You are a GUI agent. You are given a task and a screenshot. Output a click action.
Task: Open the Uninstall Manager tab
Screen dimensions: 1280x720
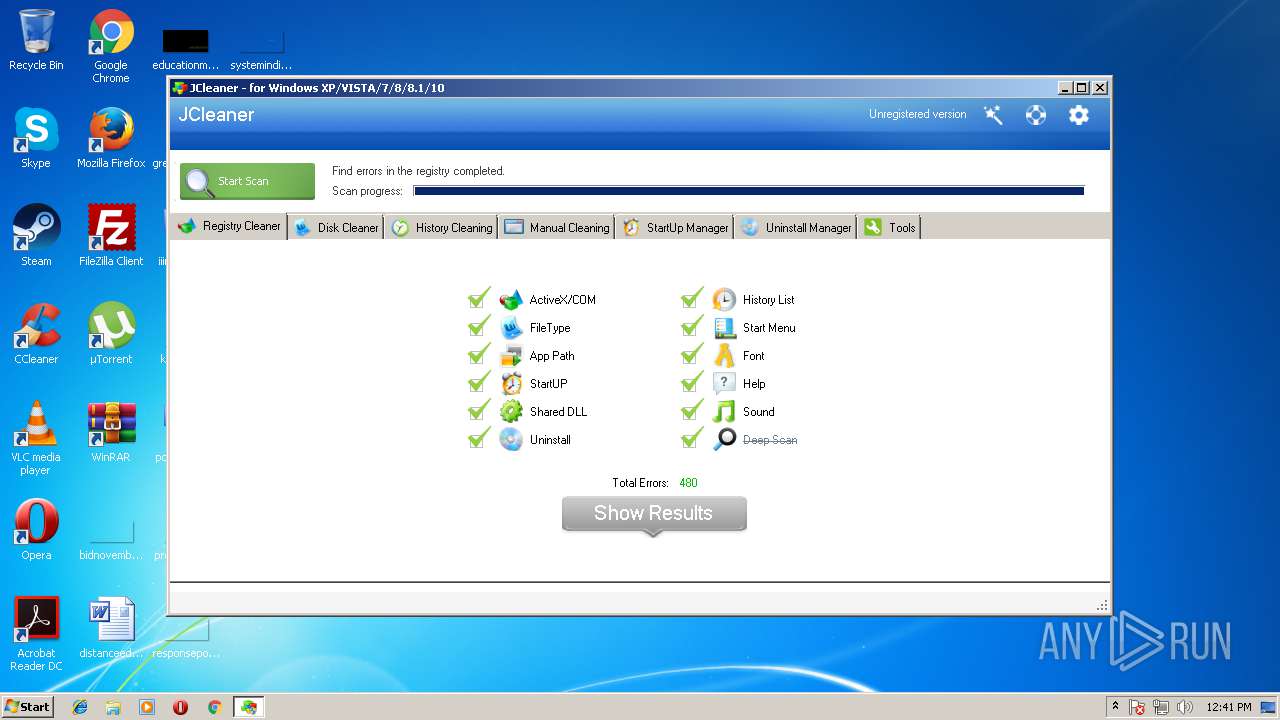[796, 228]
